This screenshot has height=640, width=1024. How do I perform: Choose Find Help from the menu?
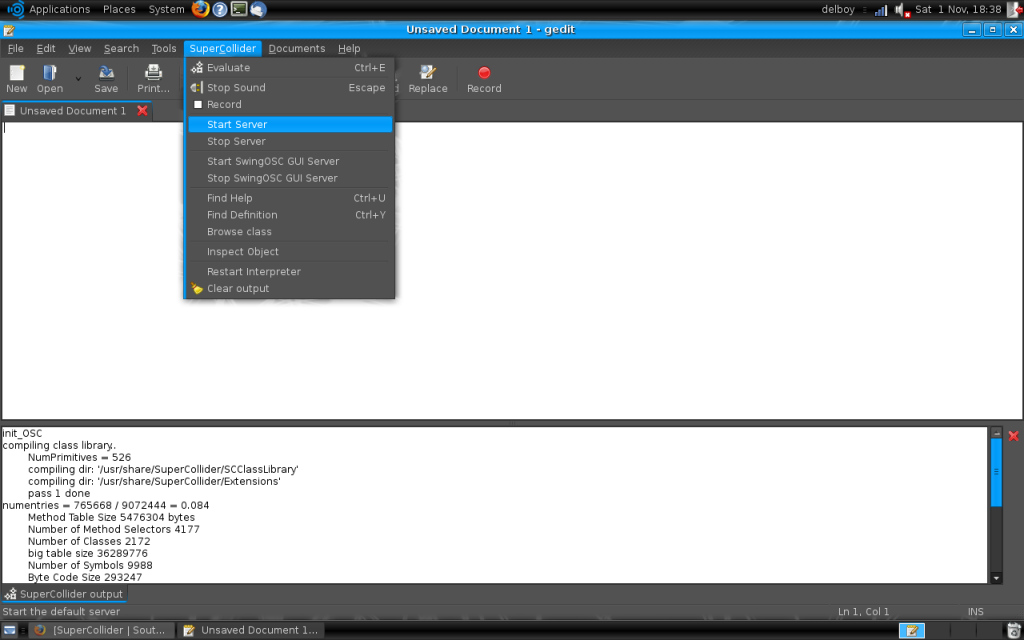[x=291, y=198]
